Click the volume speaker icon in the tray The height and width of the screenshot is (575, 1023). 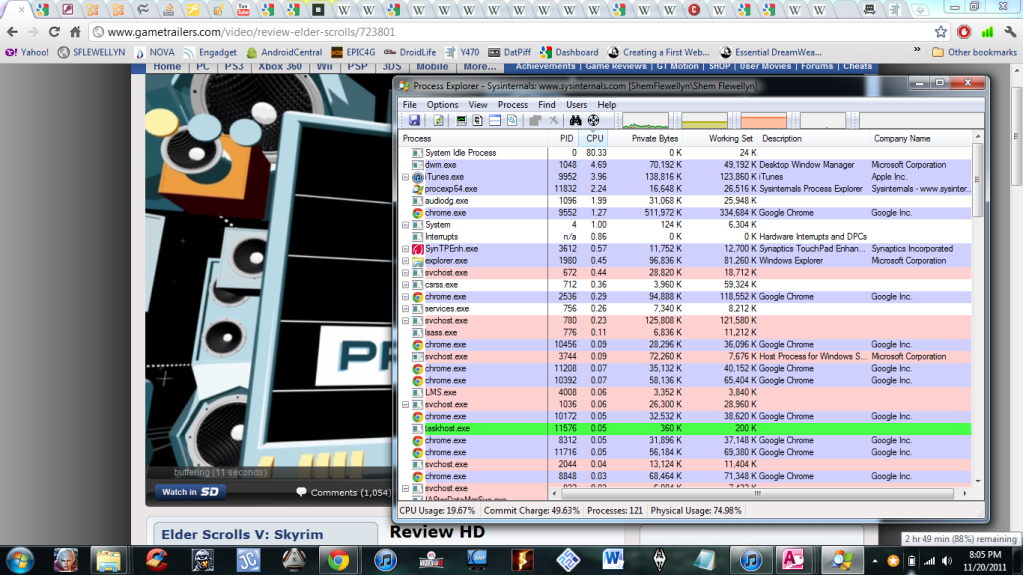pyautogui.click(x=947, y=561)
